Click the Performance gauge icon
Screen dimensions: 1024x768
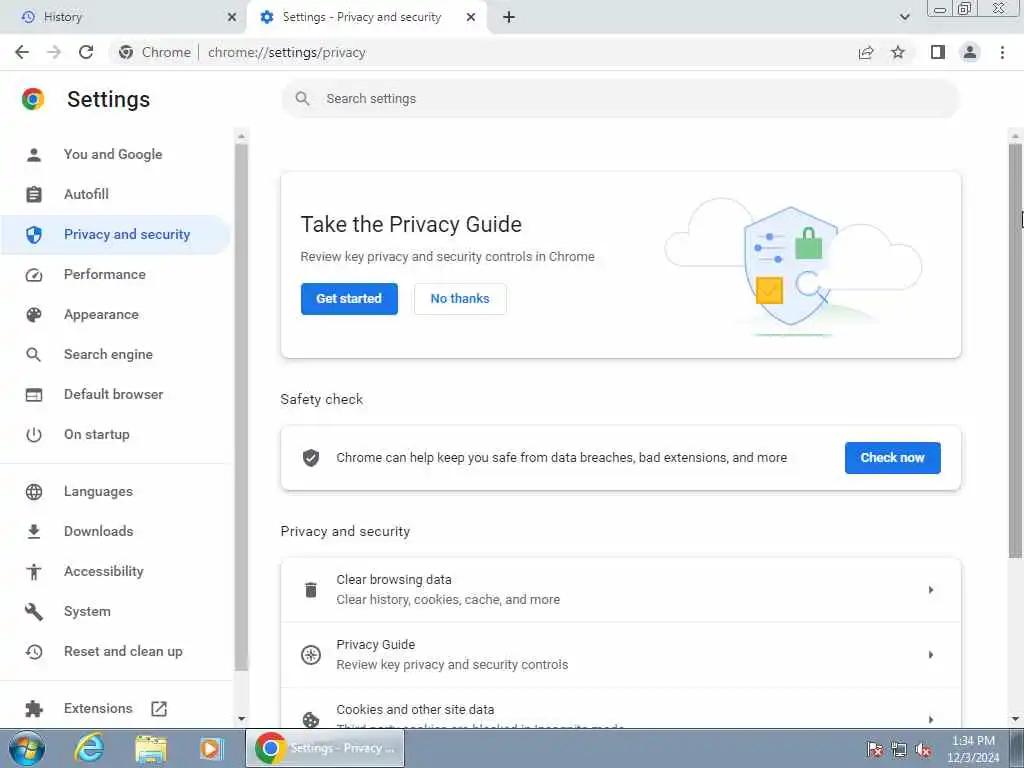tap(34, 275)
